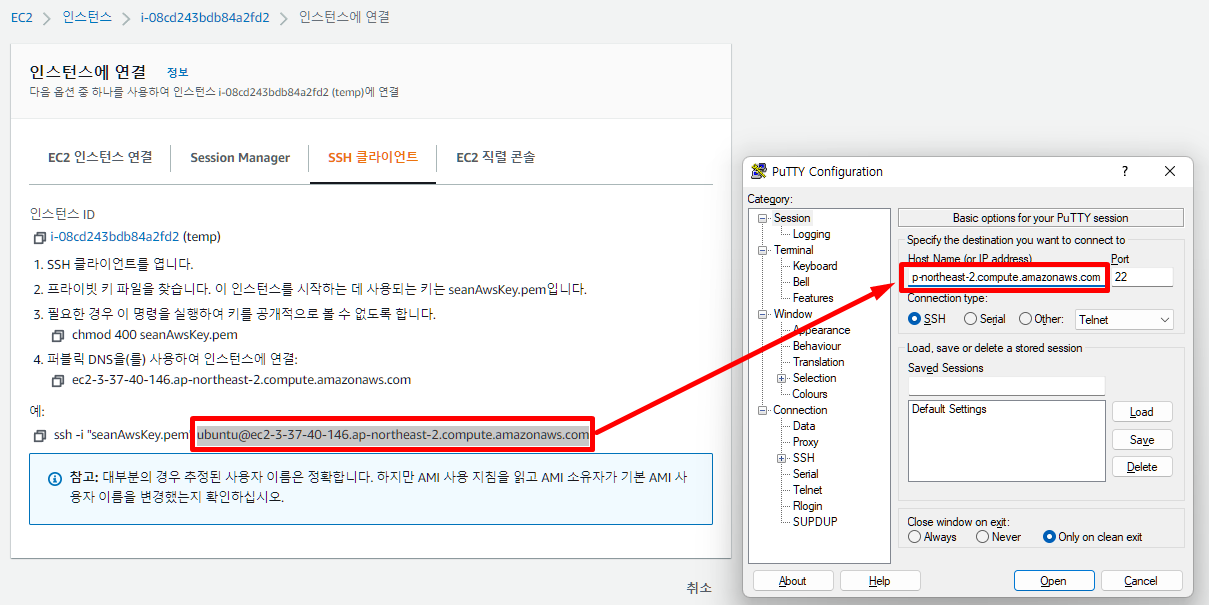
Task: Choose Only on clean exit option
Action: pyautogui.click(x=1049, y=537)
